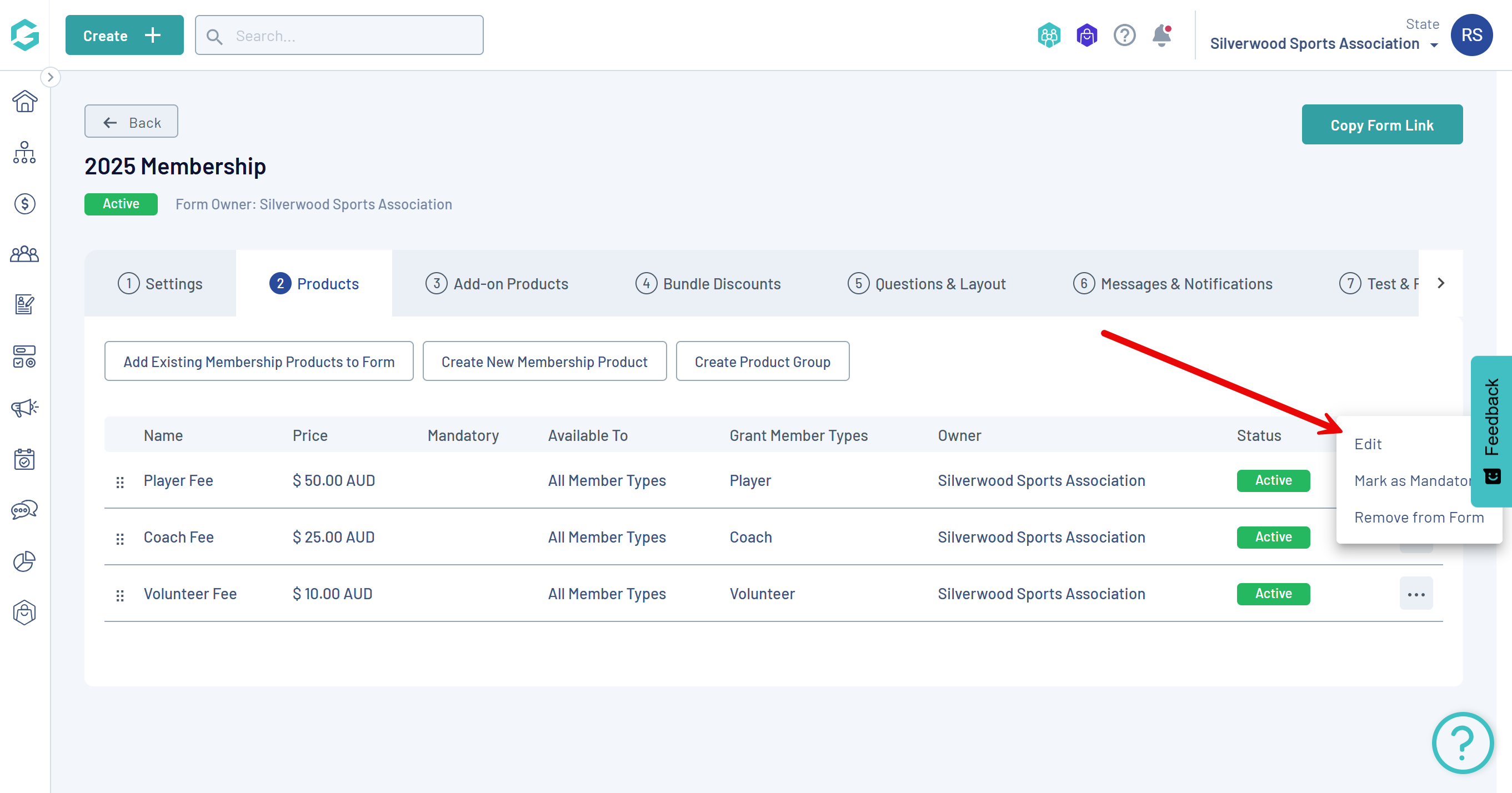Image resolution: width=1512 pixels, height=793 pixels.
Task: Open the calendar events sidebar icon
Action: (x=24, y=459)
